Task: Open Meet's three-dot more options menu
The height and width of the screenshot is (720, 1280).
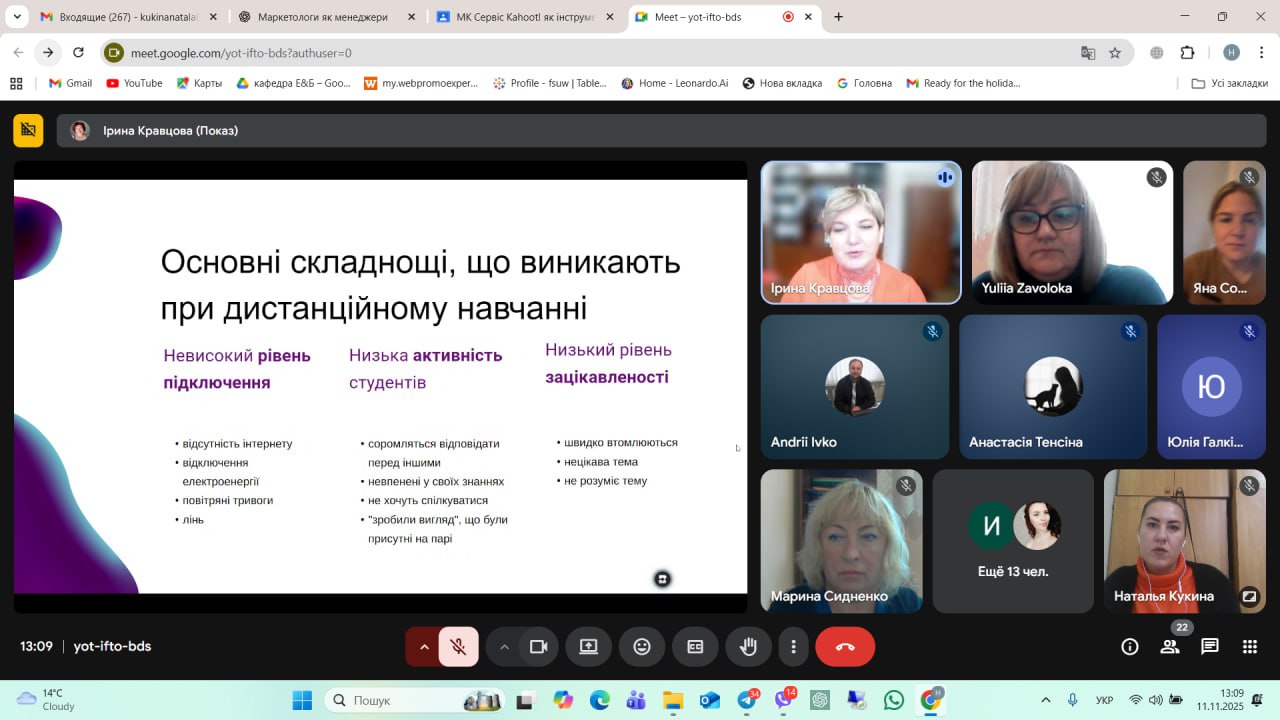Action: (x=793, y=647)
